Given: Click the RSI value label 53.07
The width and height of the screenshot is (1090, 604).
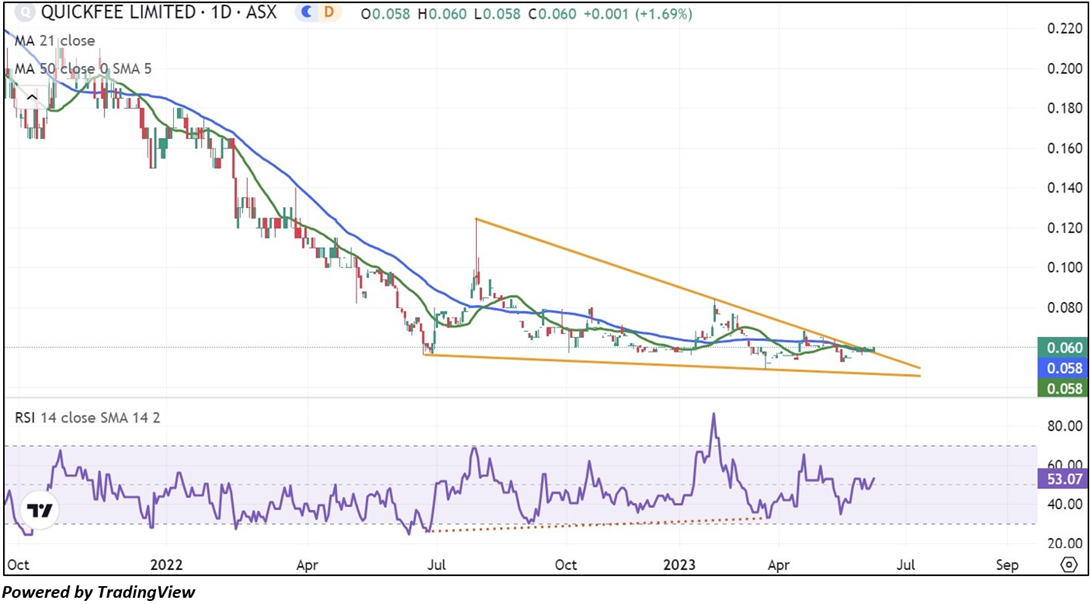Looking at the screenshot, I should 1063,479.
